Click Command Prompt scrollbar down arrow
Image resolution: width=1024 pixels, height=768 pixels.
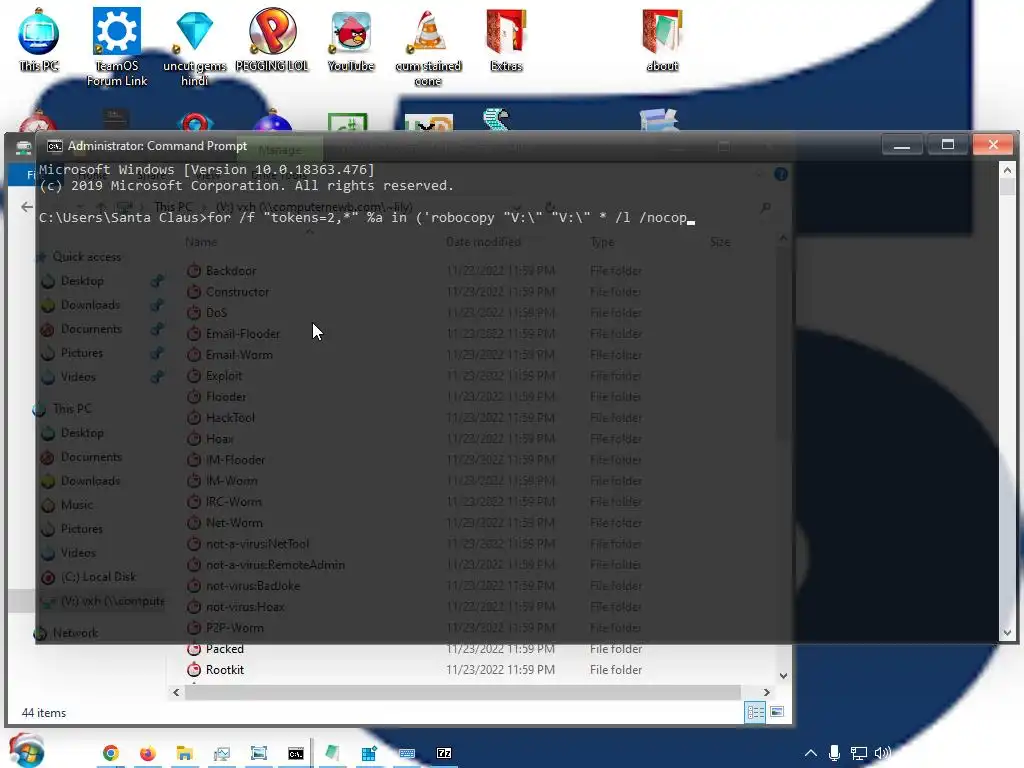1007,632
